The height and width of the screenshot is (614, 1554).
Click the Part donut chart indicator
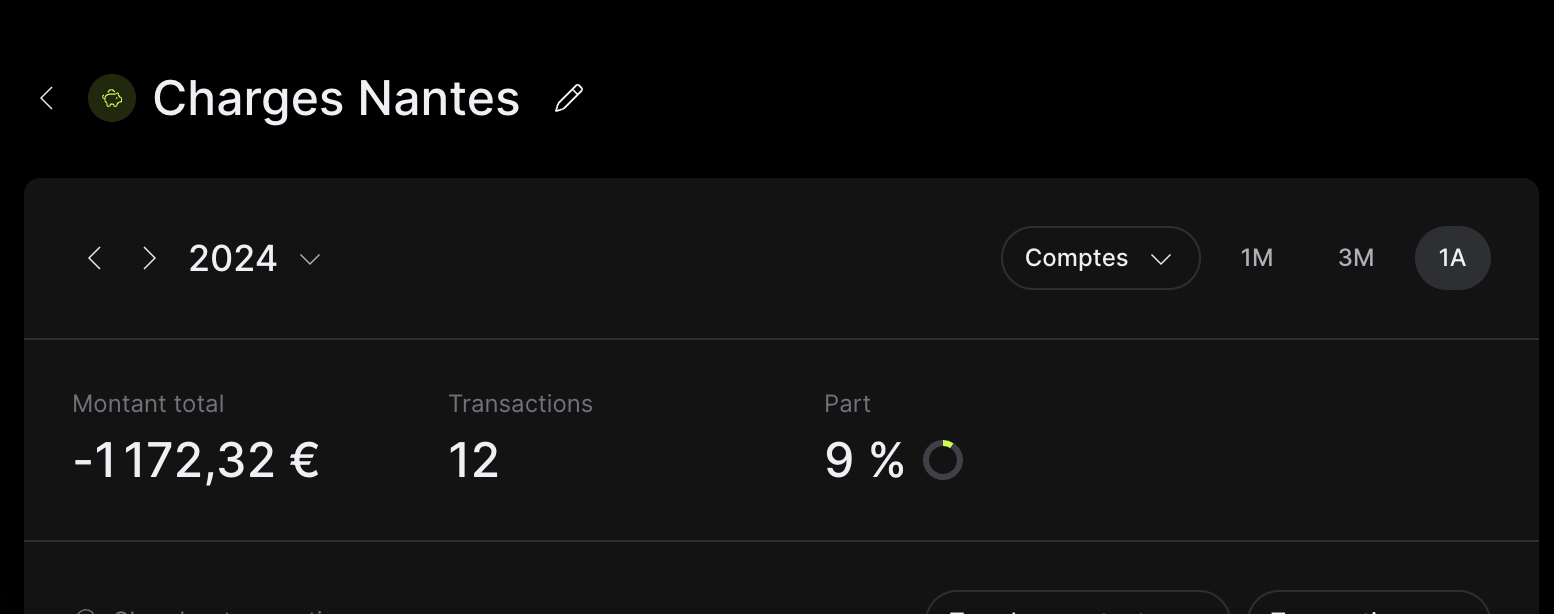click(x=942, y=460)
